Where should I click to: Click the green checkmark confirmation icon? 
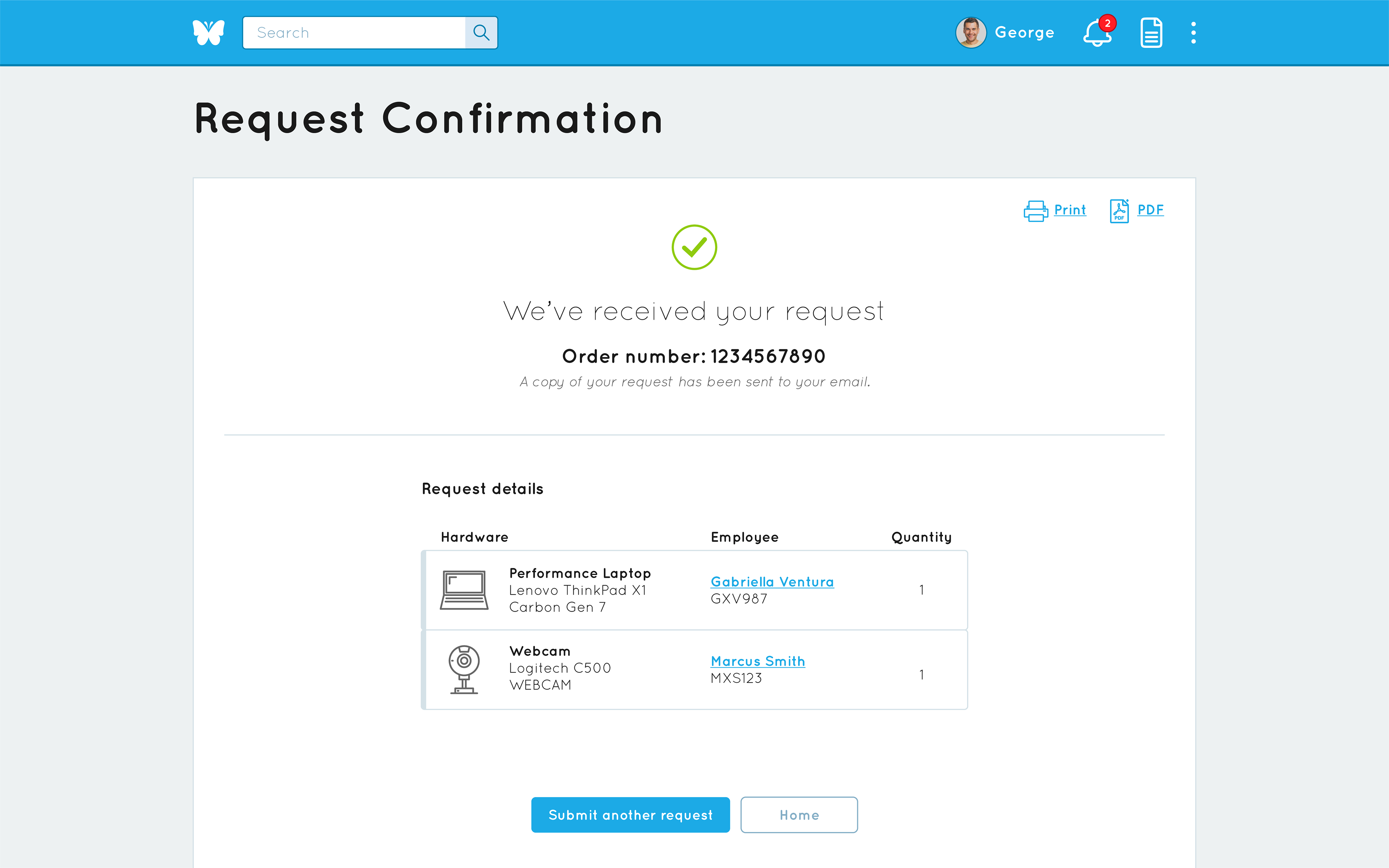694,247
